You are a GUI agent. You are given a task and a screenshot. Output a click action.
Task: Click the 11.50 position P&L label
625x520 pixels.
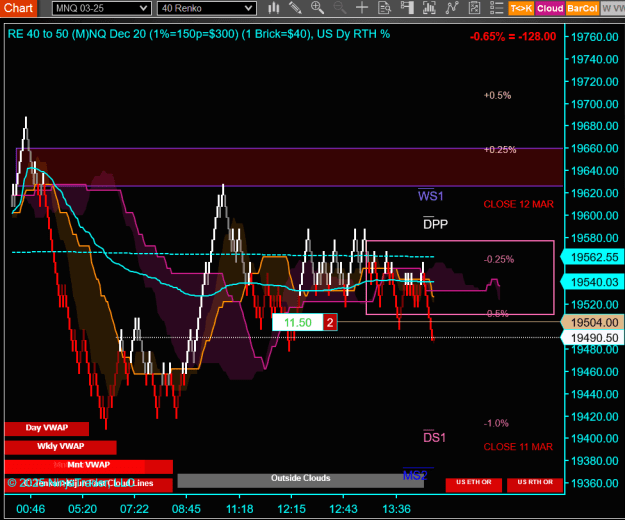(x=298, y=322)
